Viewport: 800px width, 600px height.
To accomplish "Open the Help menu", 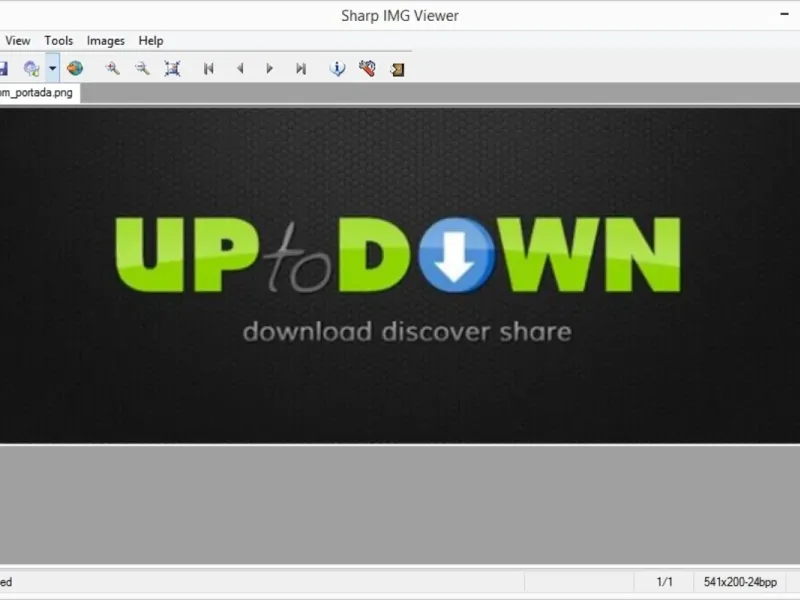I will click(151, 41).
